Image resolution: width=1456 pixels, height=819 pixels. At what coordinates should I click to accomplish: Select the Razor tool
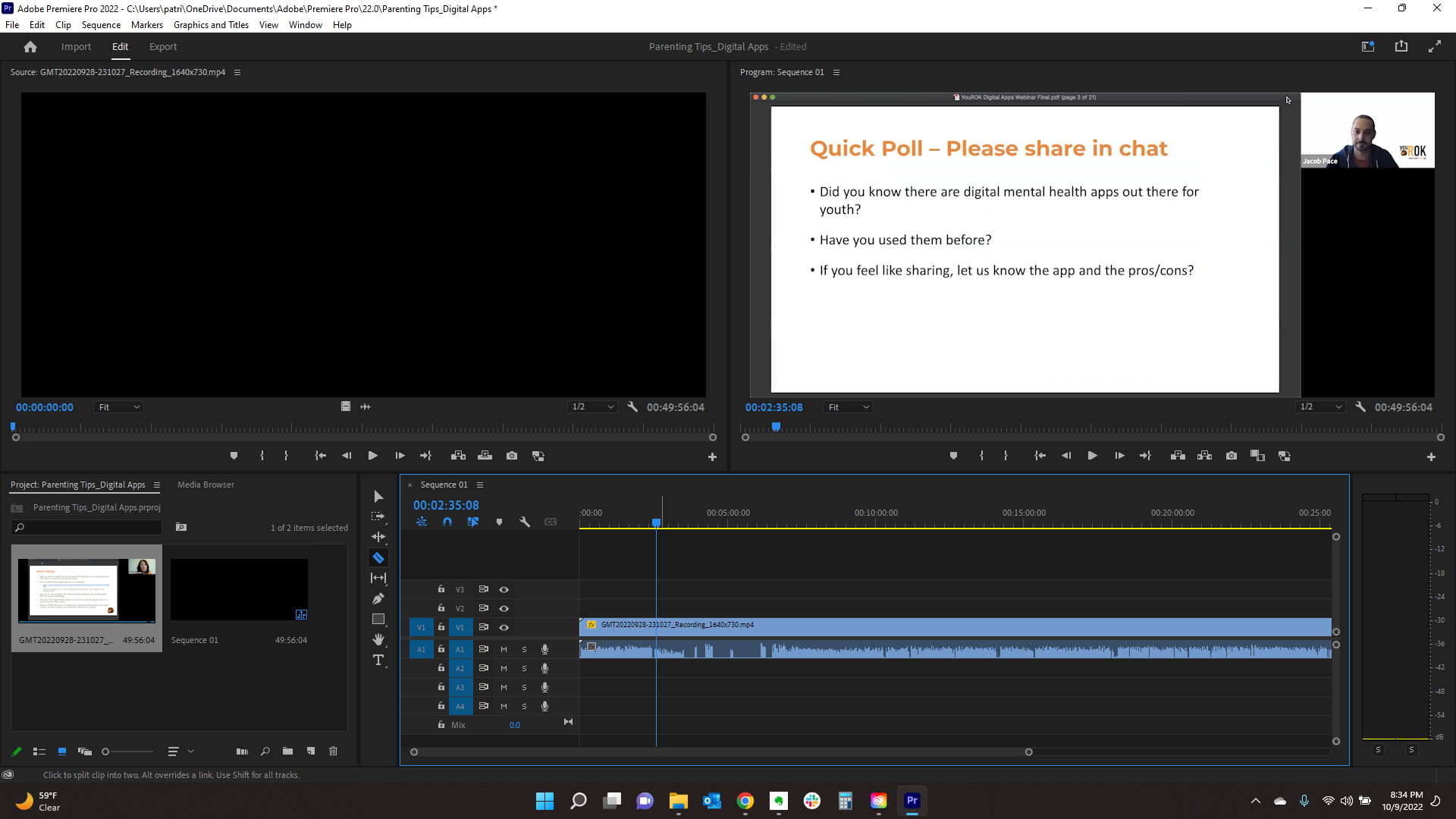point(378,557)
